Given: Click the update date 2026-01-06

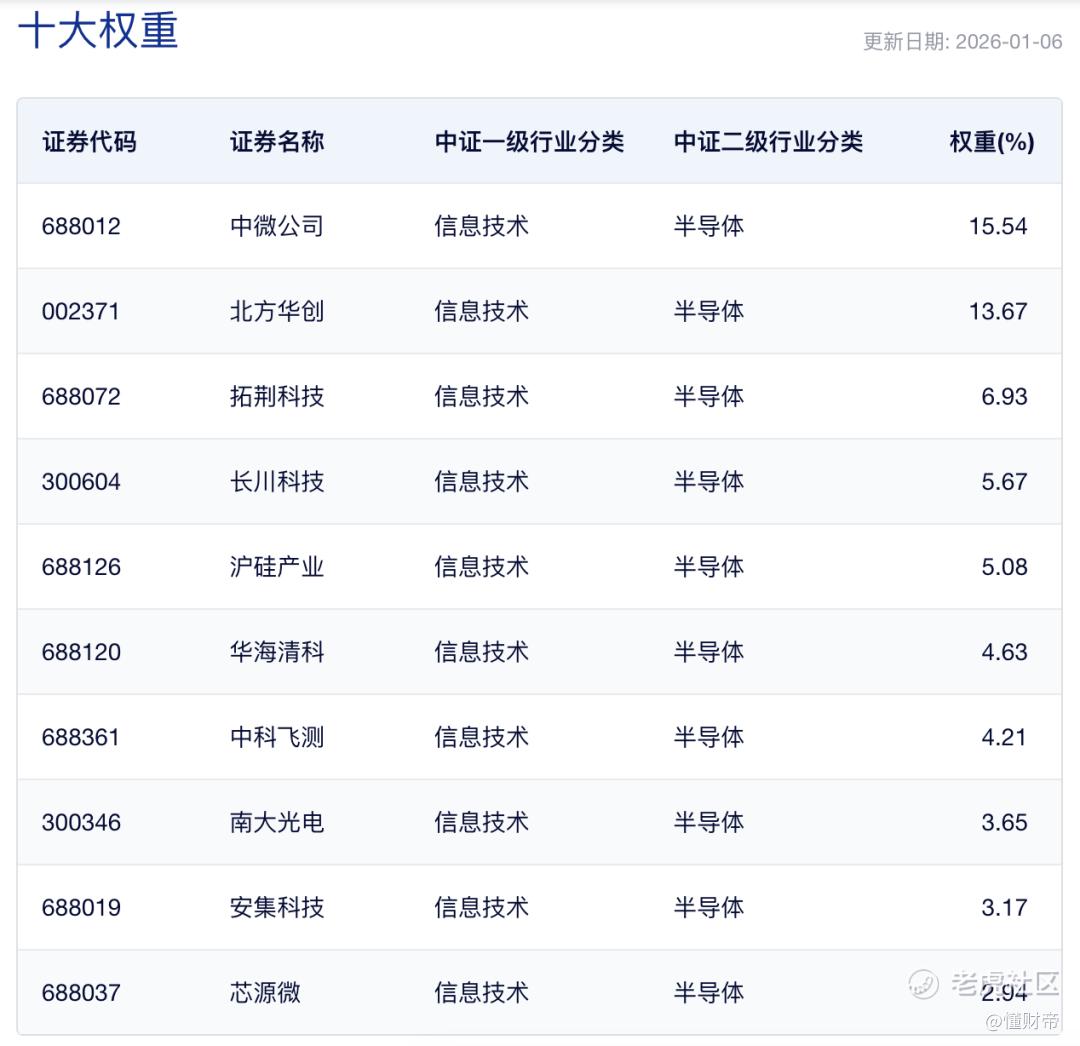Looking at the screenshot, I should (x=1009, y=42).
